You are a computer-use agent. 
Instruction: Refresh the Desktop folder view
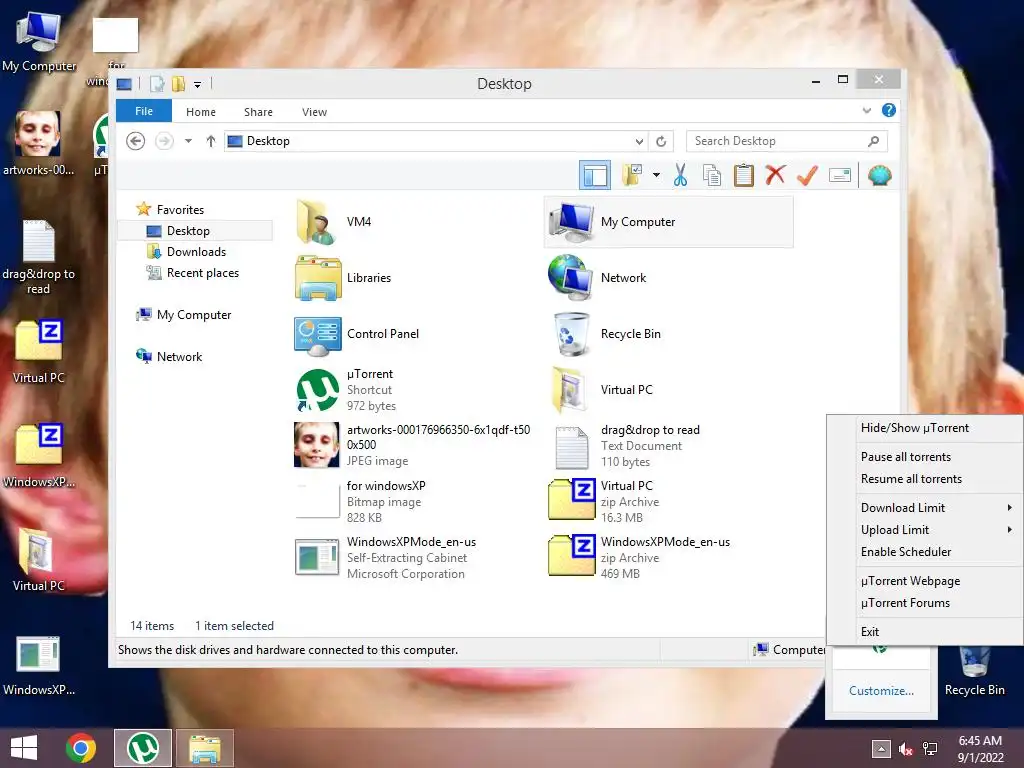click(661, 141)
